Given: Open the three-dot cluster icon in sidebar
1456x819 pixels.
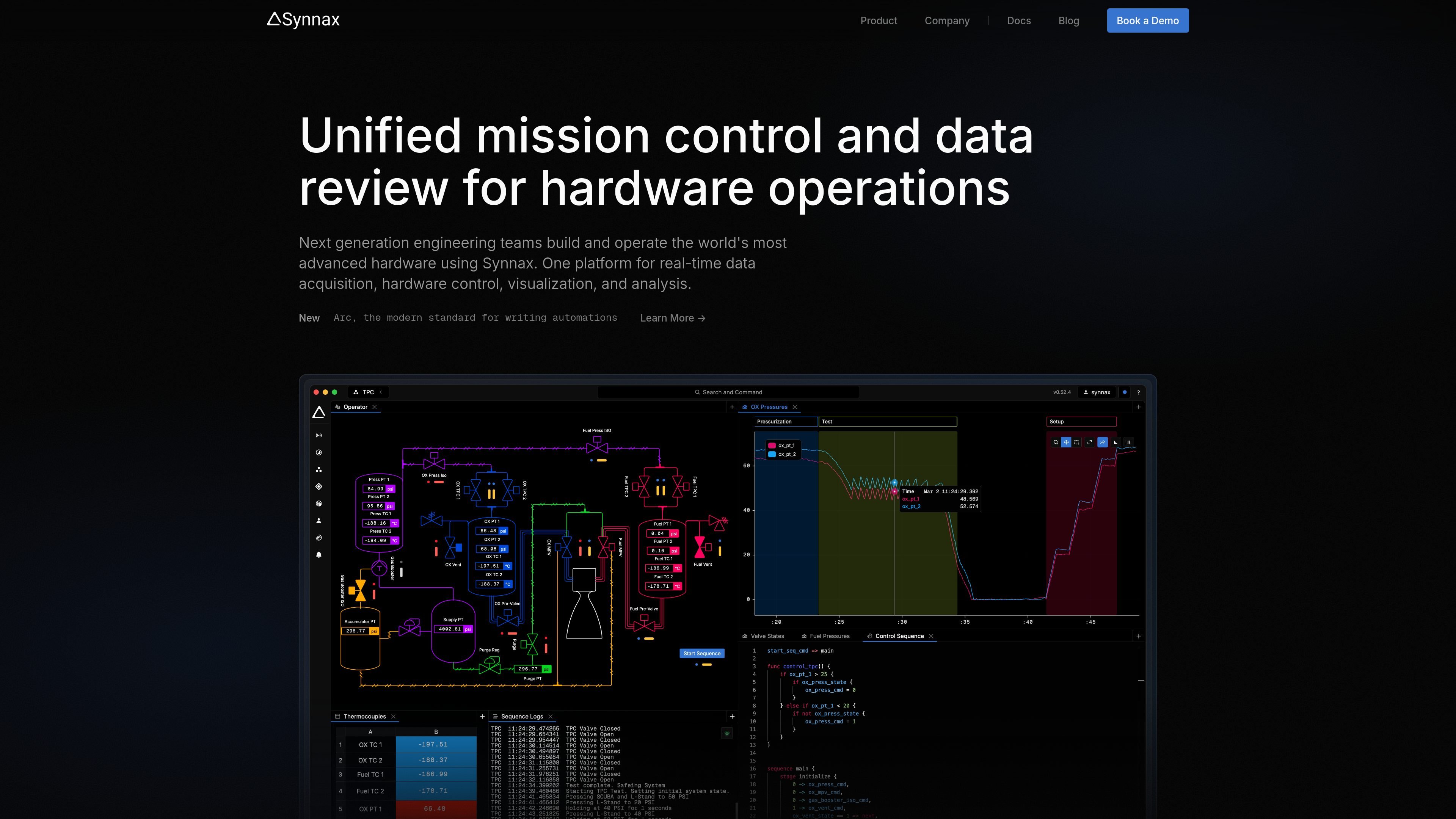Looking at the screenshot, I should 319,470.
